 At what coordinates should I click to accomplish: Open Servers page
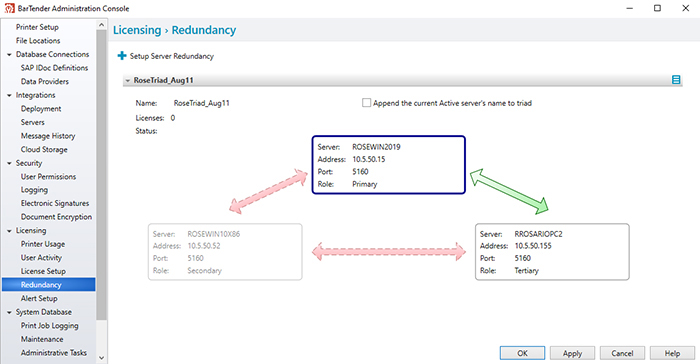33,122
